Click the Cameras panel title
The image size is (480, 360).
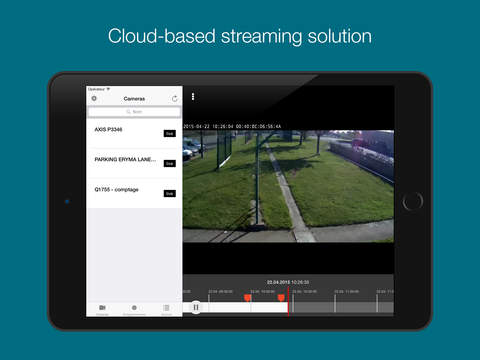click(134, 99)
